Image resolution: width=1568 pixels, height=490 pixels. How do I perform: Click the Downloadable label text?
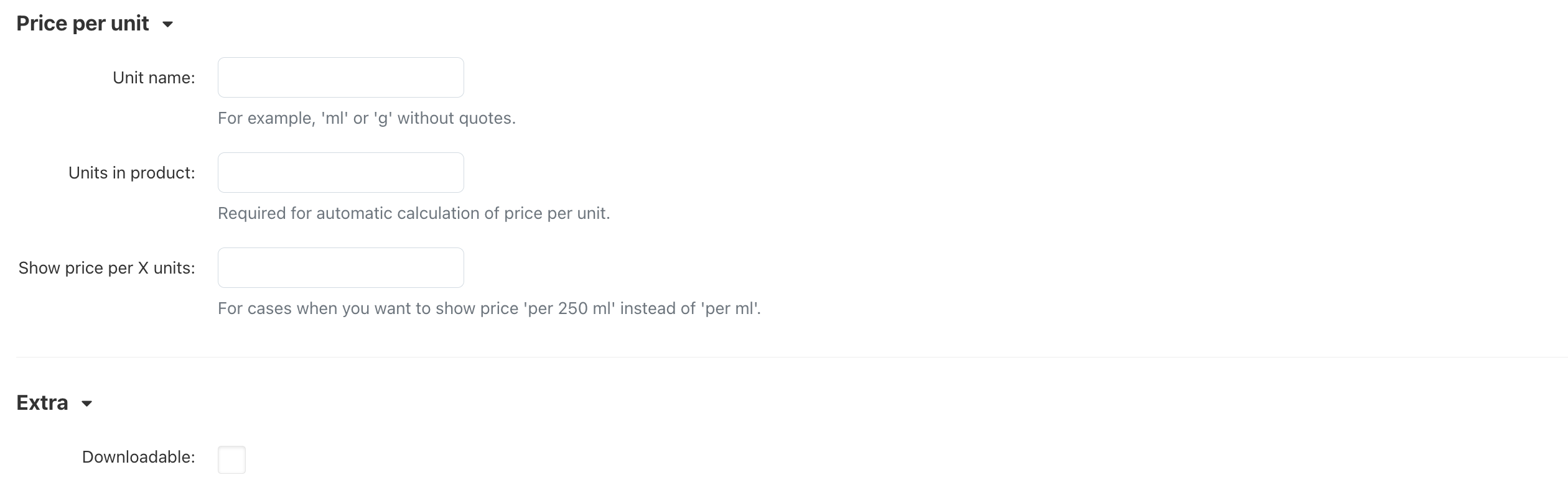pos(138,457)
